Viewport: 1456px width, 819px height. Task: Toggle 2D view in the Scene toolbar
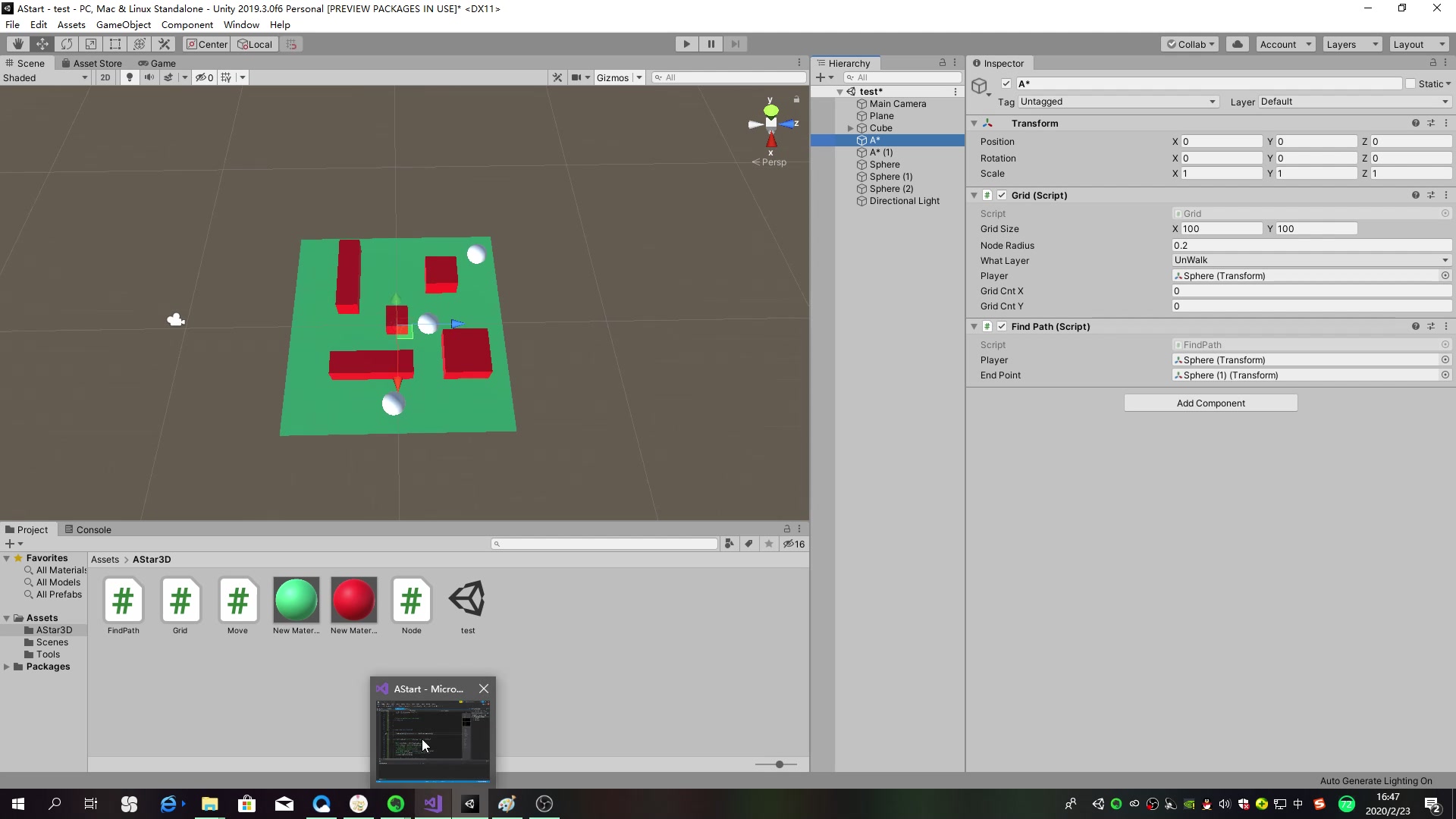105,77
